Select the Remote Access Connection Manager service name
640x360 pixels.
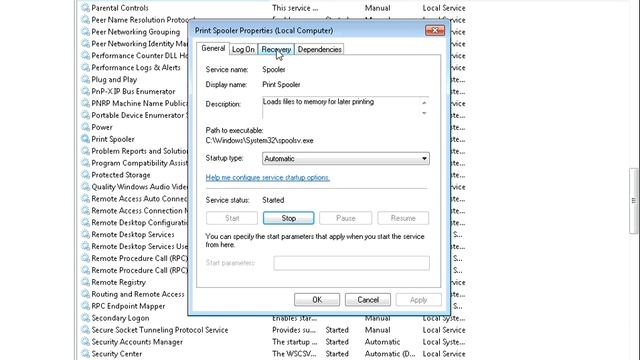[x=140, y=211]
